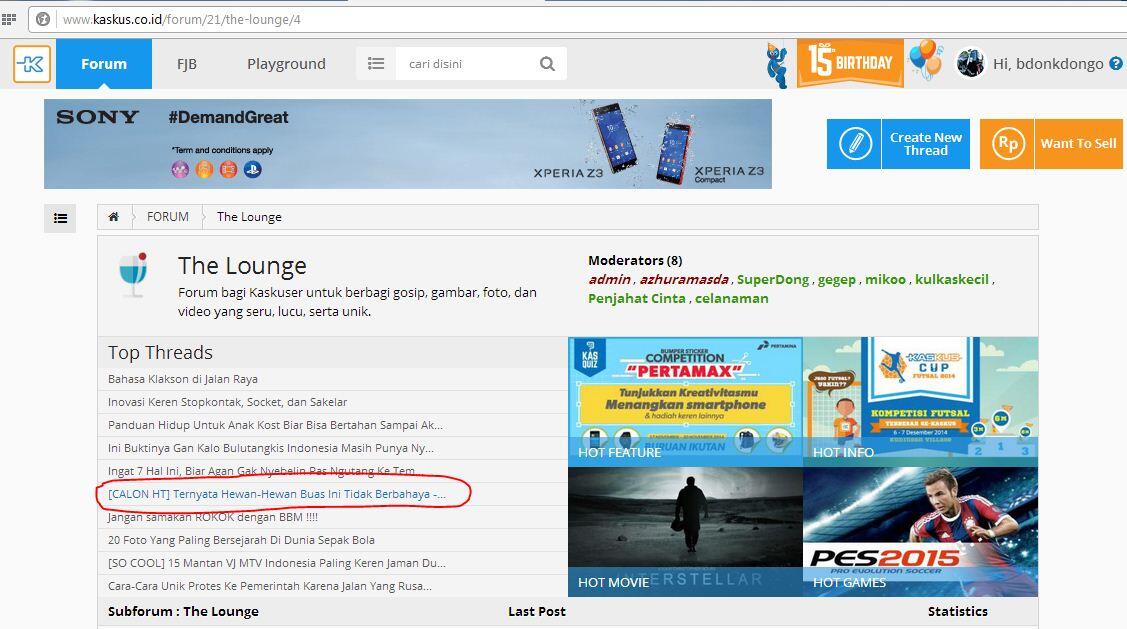Open moderator gegep profile
The image size is (1127, 629).
click(x=837, y=280)
